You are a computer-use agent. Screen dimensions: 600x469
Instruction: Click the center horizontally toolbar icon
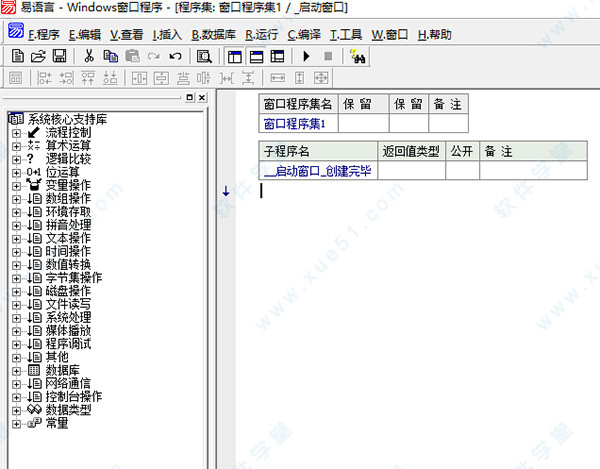[139, 78]
